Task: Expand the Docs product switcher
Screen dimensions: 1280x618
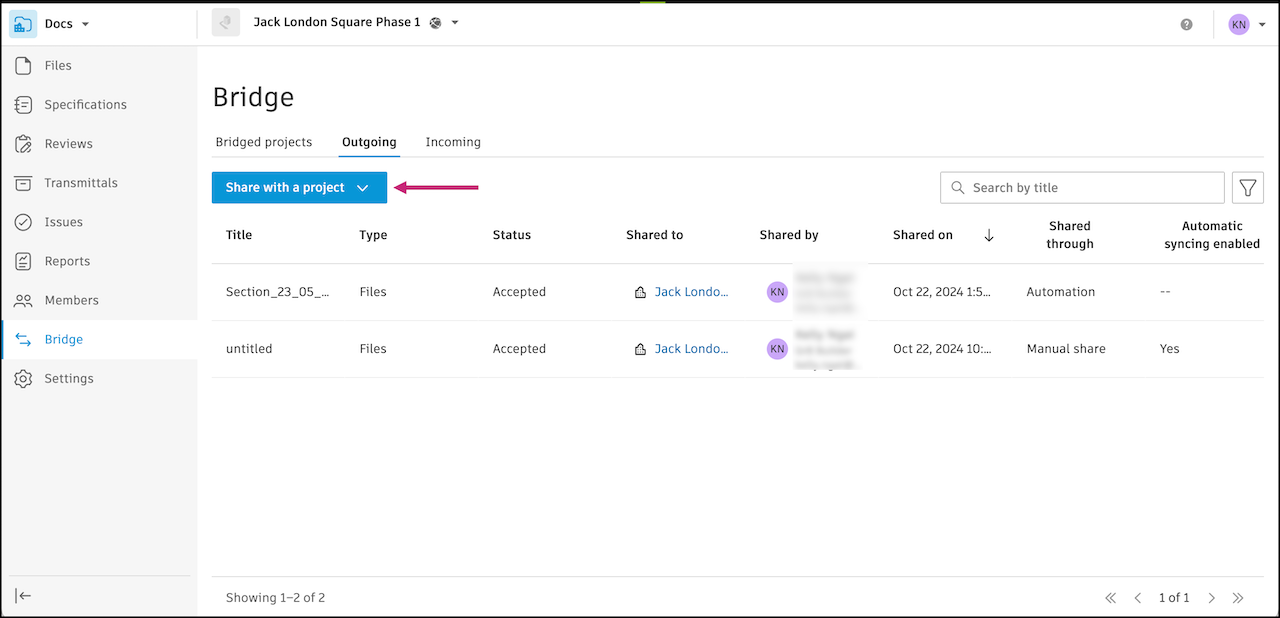Action: pos(66,24)
